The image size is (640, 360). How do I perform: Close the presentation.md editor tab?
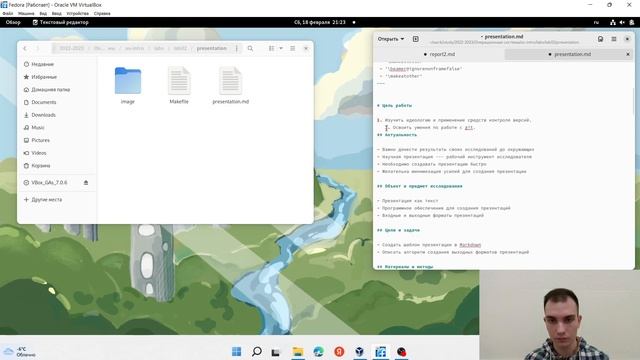click(x=628, y=54)
